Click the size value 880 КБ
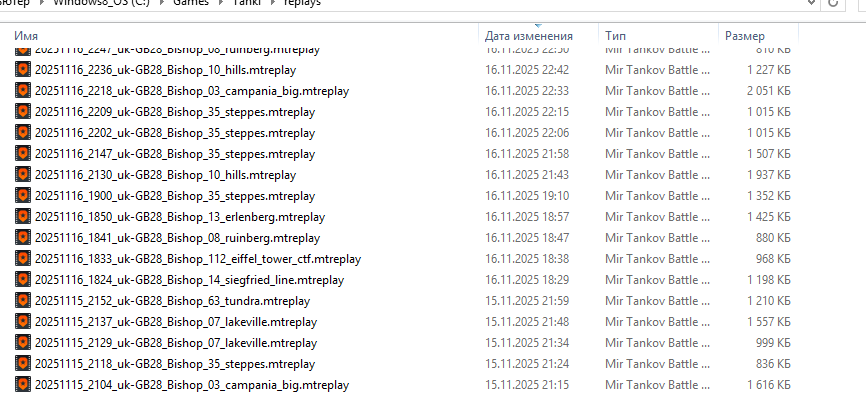866x396 pixels. tap(773, 238)
